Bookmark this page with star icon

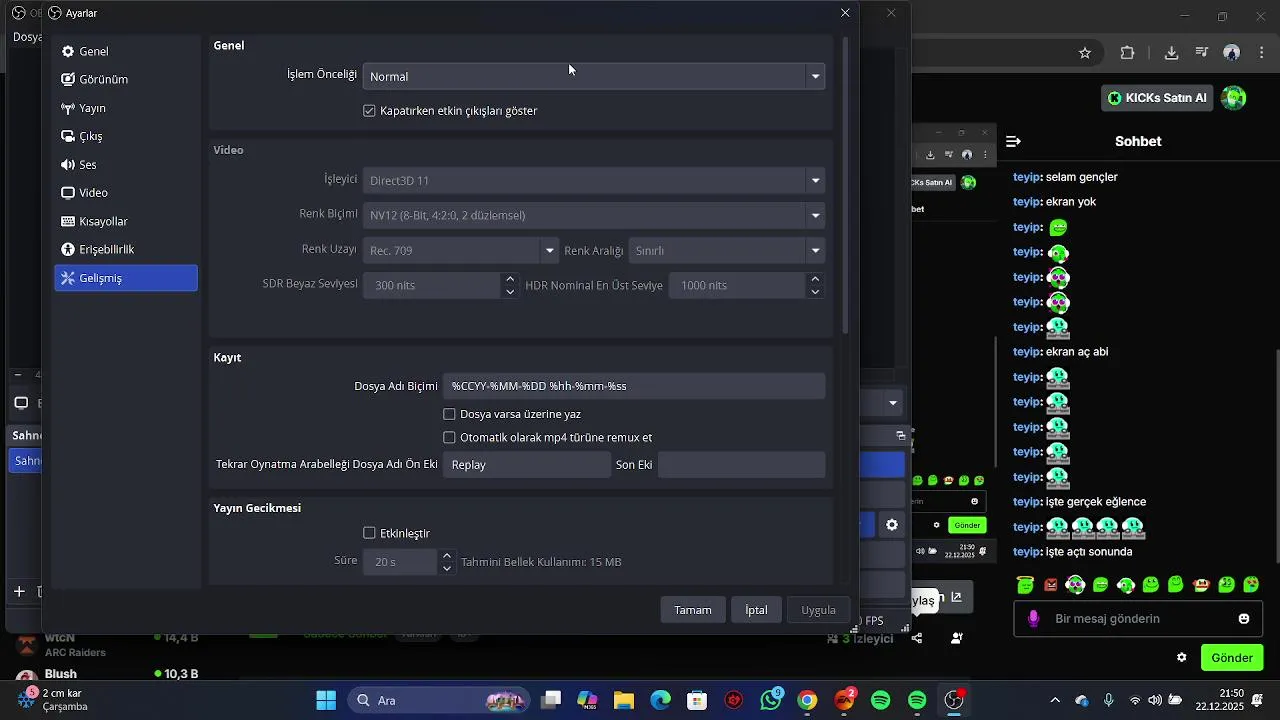pos(1085,53)
